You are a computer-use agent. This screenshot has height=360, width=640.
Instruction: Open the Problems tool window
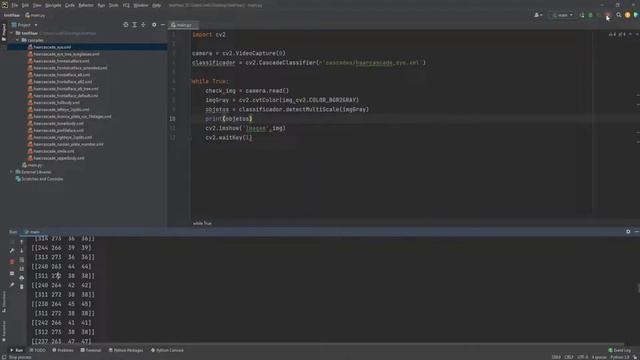pyautogui.click(x=63, y=350)
